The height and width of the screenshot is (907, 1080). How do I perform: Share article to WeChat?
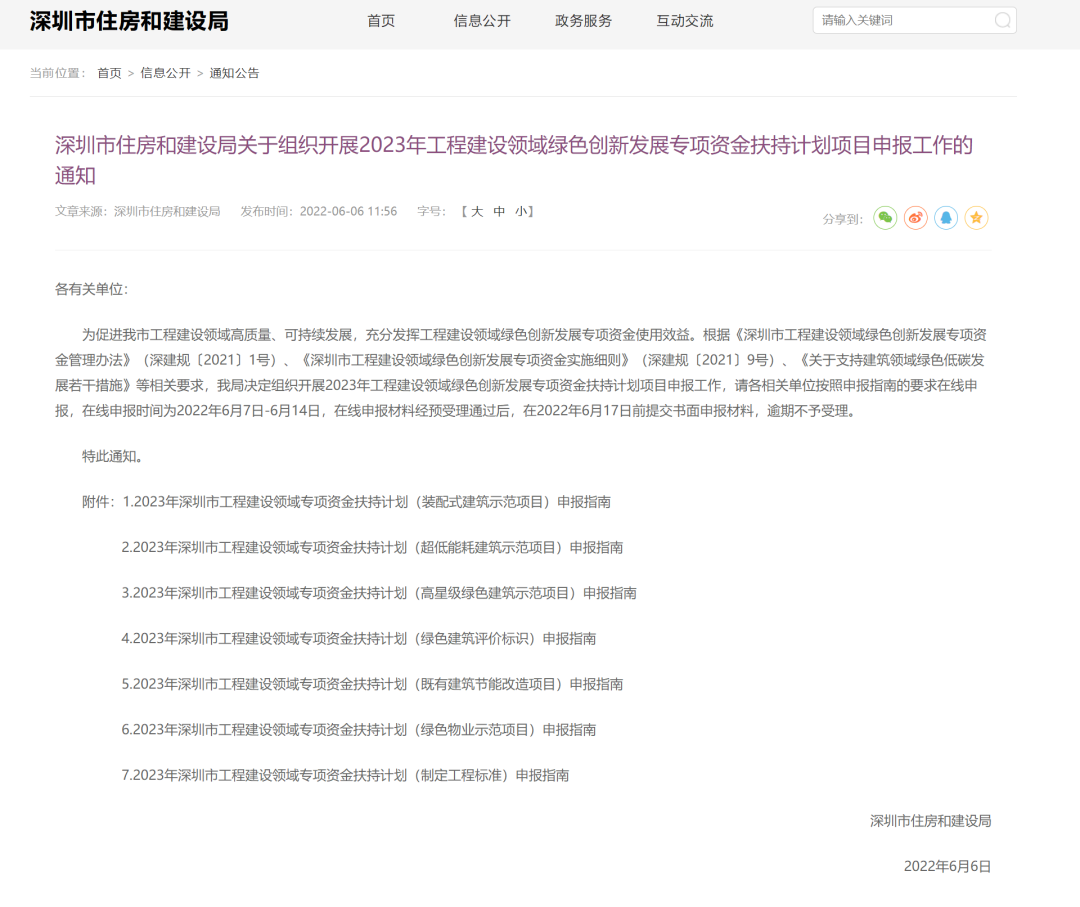click(885, 218)
